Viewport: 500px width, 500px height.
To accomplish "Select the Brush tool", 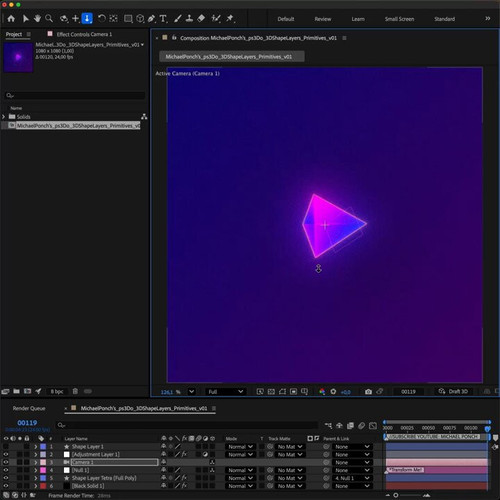I will point(178,19).
